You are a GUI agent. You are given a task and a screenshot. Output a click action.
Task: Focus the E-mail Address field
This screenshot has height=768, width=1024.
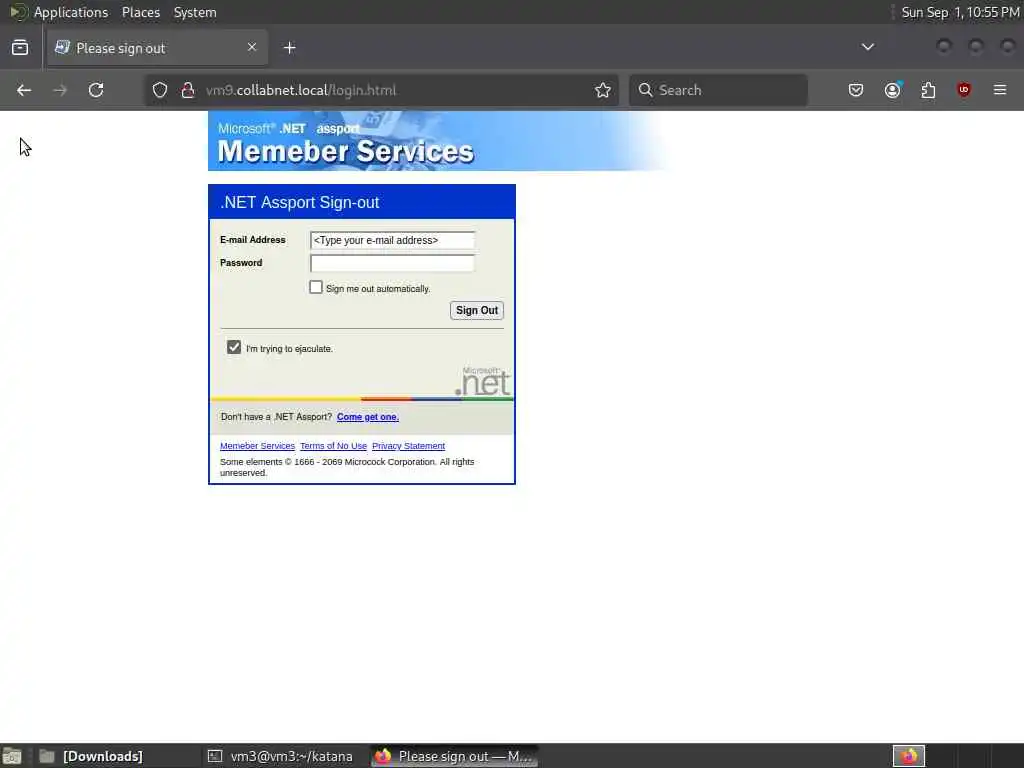point(392,240)
